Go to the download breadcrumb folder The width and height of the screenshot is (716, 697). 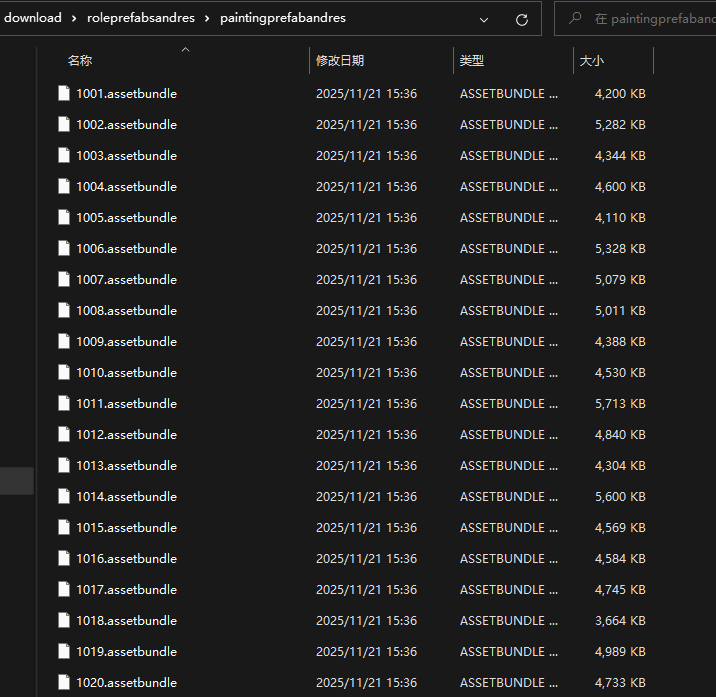[x=33, y=18]
